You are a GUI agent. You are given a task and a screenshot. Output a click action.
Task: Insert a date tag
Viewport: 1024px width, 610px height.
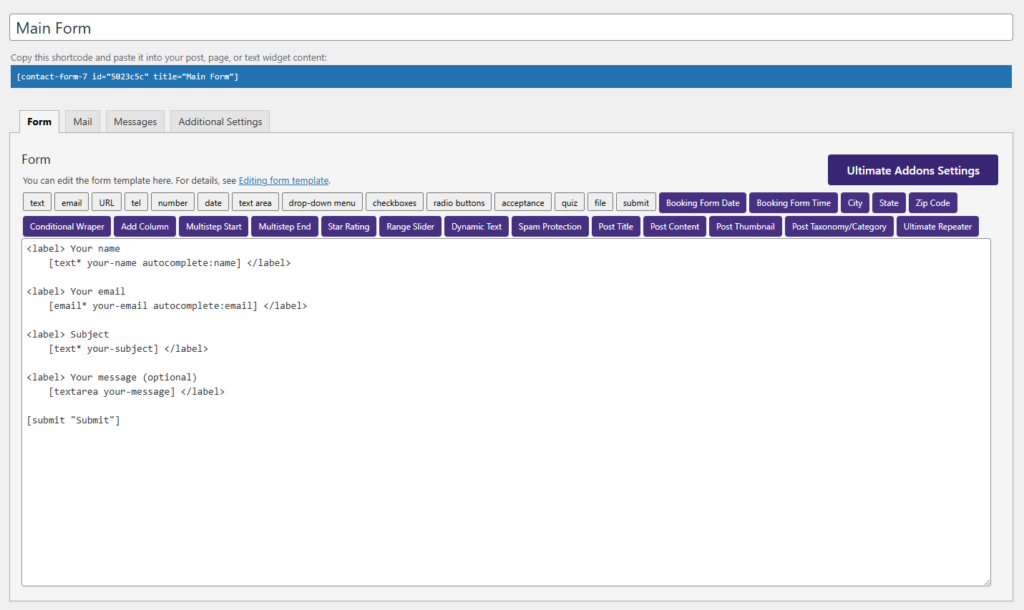coord(213,202)
